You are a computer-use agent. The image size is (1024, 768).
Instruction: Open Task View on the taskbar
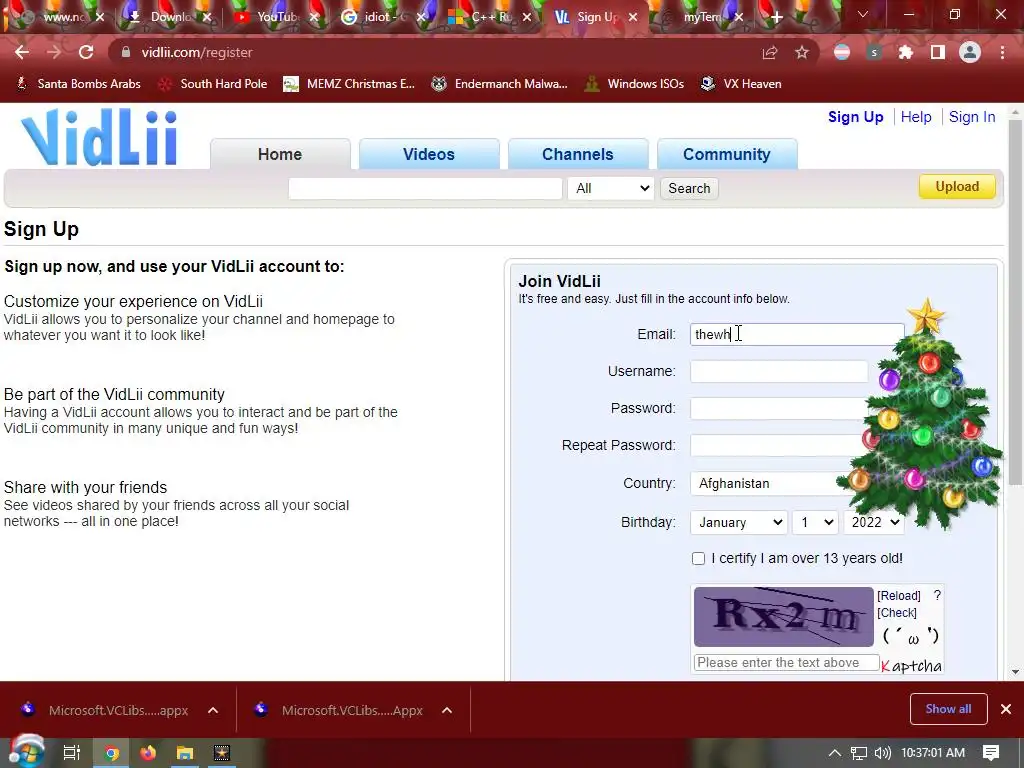point(71,753)
